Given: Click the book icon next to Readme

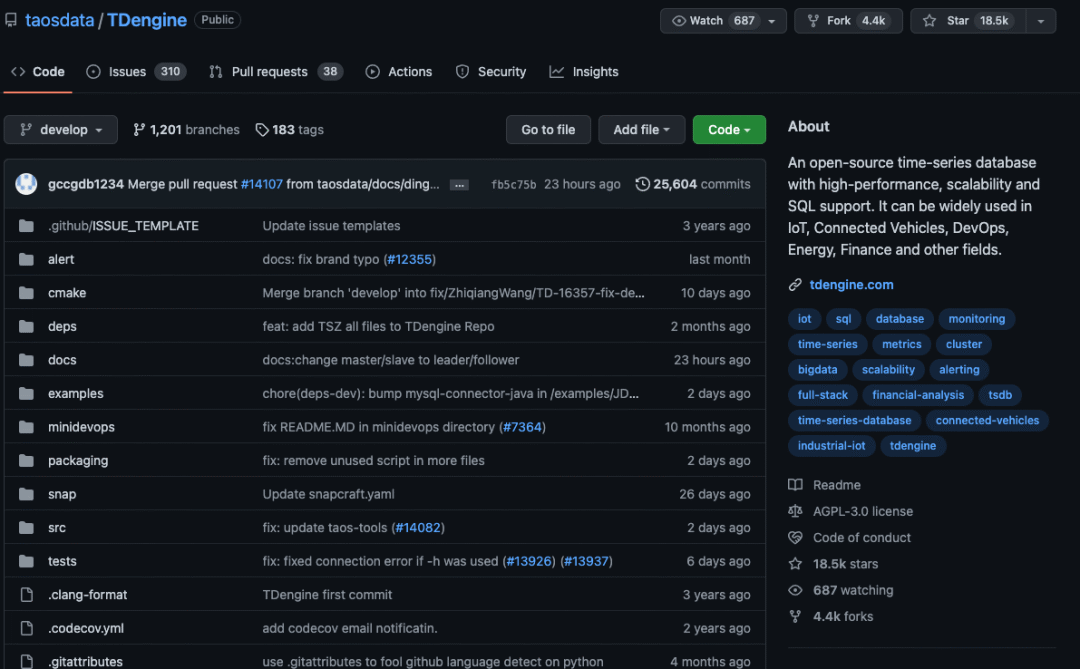Looking at the screenshot, I should click(x=795, y=485).
